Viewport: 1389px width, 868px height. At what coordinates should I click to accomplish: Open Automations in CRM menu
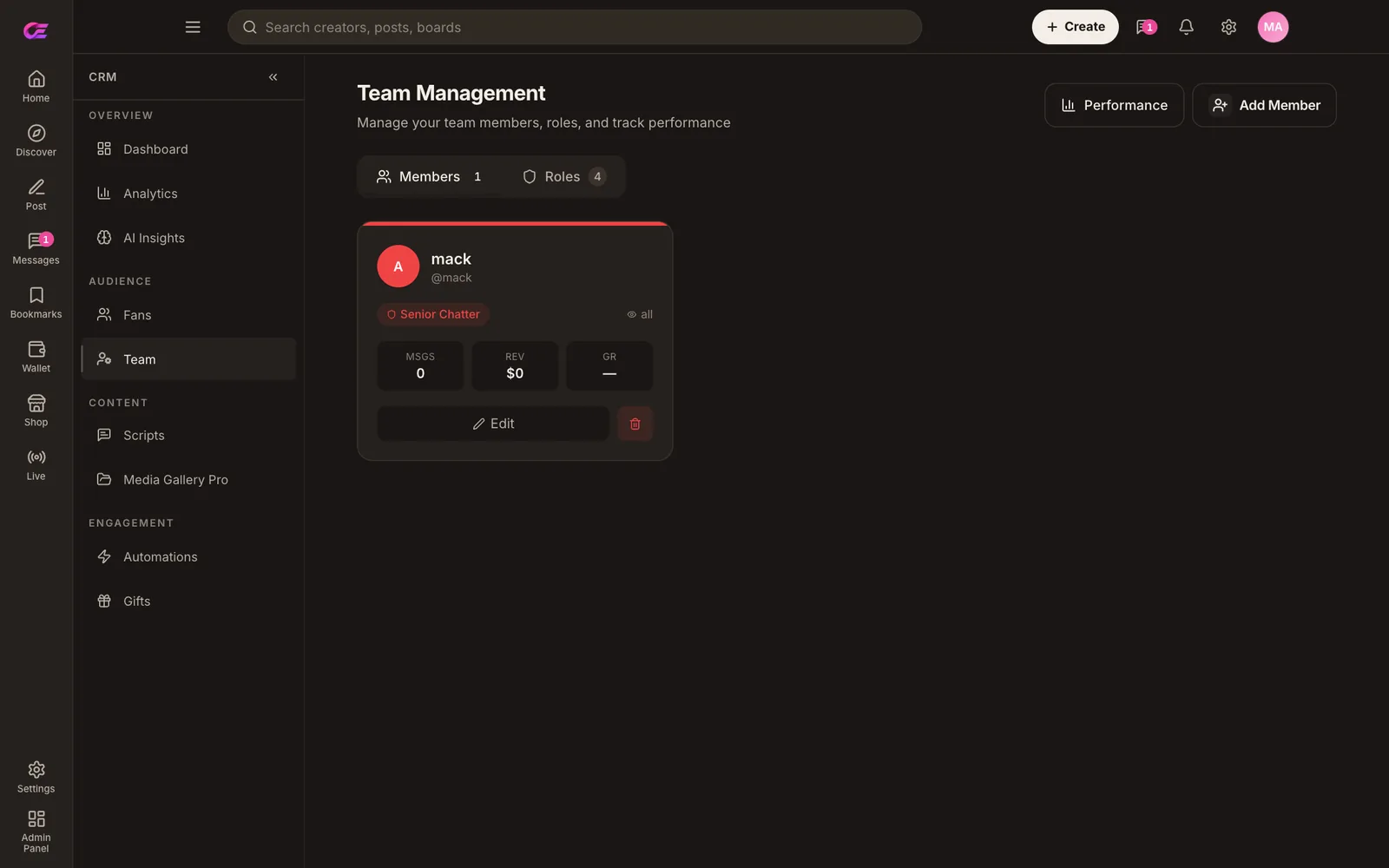(x=188, y=556)
